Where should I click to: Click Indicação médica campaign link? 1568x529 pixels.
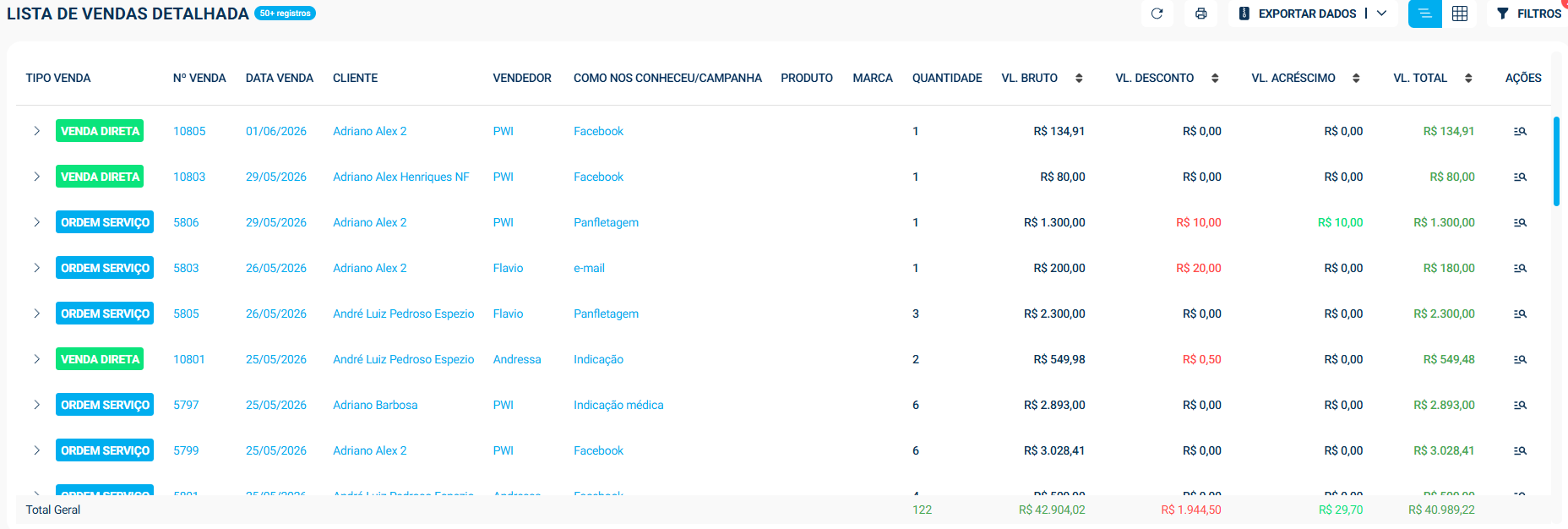618,405
